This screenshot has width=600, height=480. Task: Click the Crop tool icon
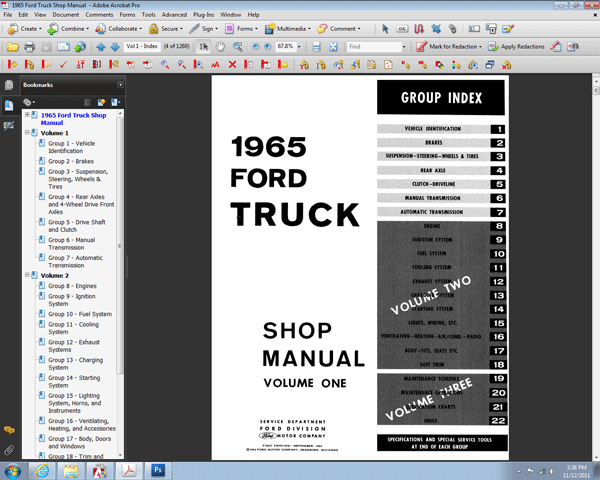pyautogui.click(x=436, y=29)
